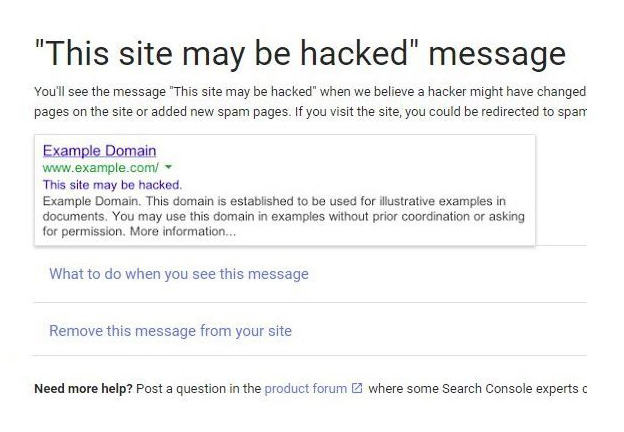Viewport: 624px width, 432px height.
Task: Click the bold "Need more help?" text
Action: click(83, 388)
